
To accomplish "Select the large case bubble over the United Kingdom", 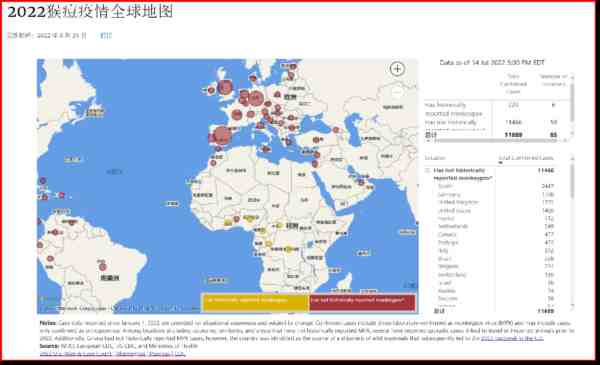I will [x=225, y=87].
